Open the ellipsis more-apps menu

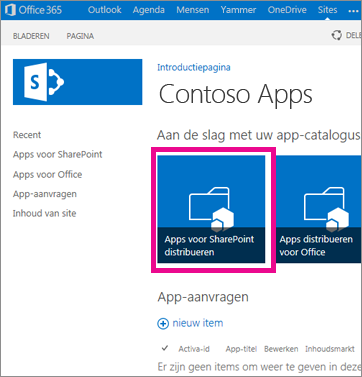coord(353,10)
